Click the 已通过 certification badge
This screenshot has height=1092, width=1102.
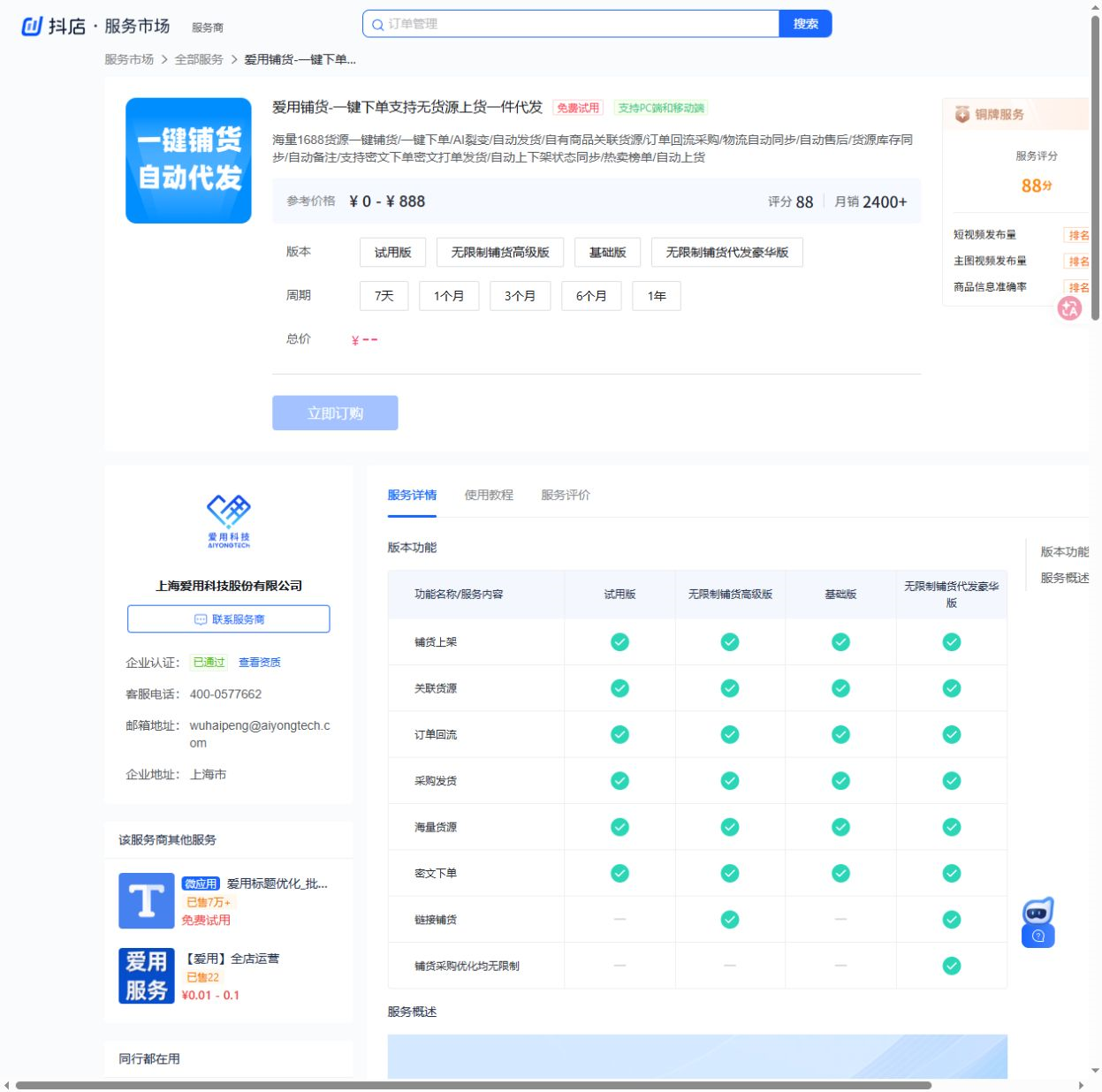(209, 663)
